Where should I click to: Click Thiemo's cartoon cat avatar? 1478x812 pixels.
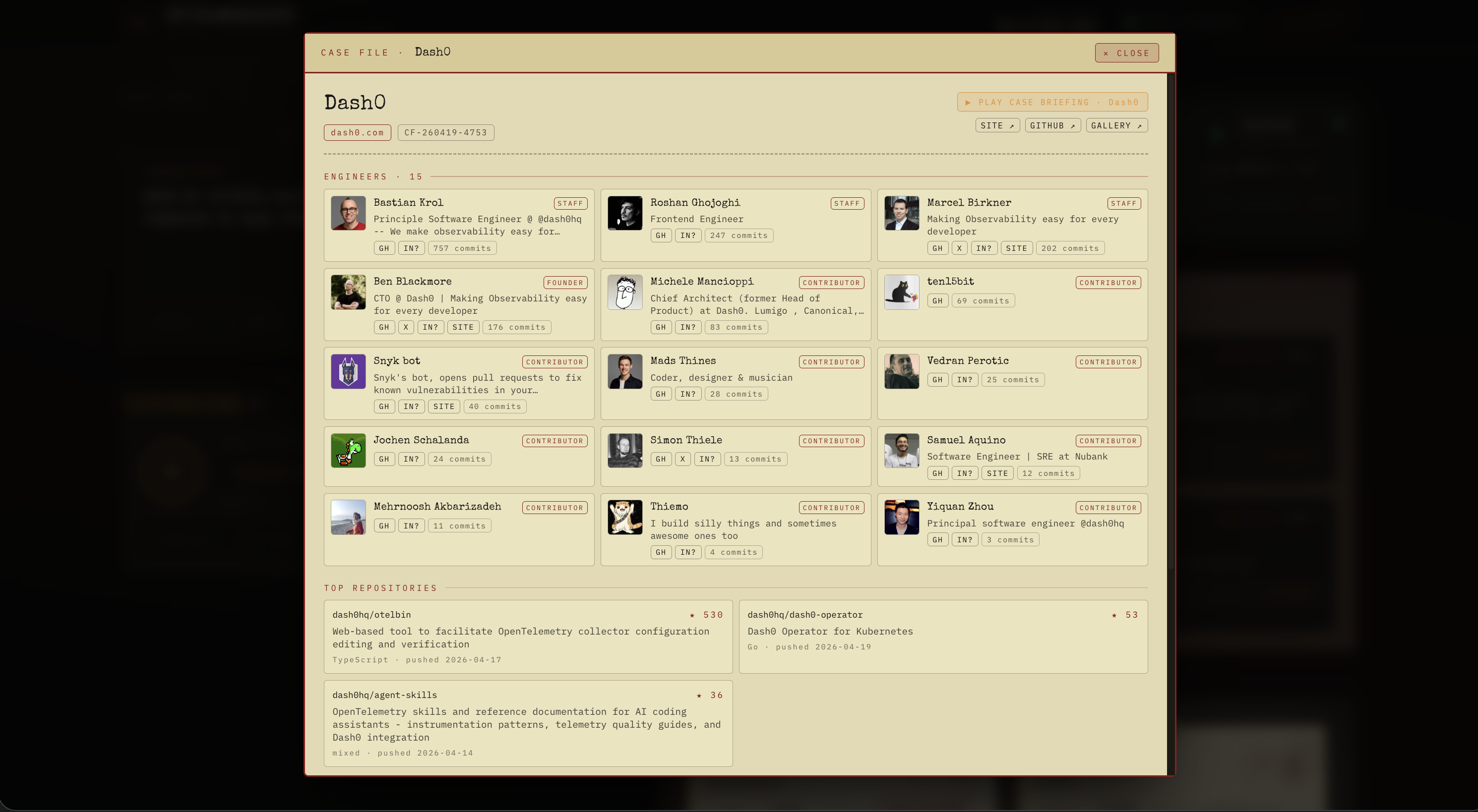tap(624, 517)
